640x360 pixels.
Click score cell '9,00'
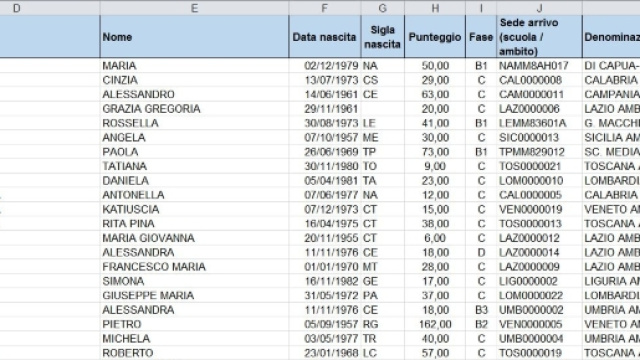point(435,166)
